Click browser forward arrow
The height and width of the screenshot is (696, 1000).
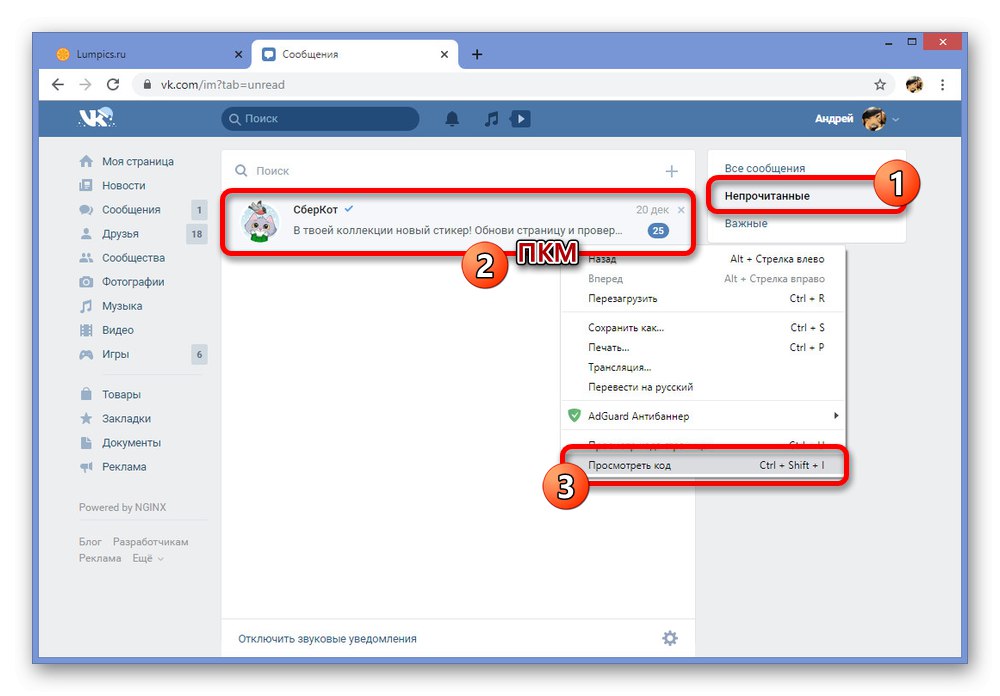point(85,84)
